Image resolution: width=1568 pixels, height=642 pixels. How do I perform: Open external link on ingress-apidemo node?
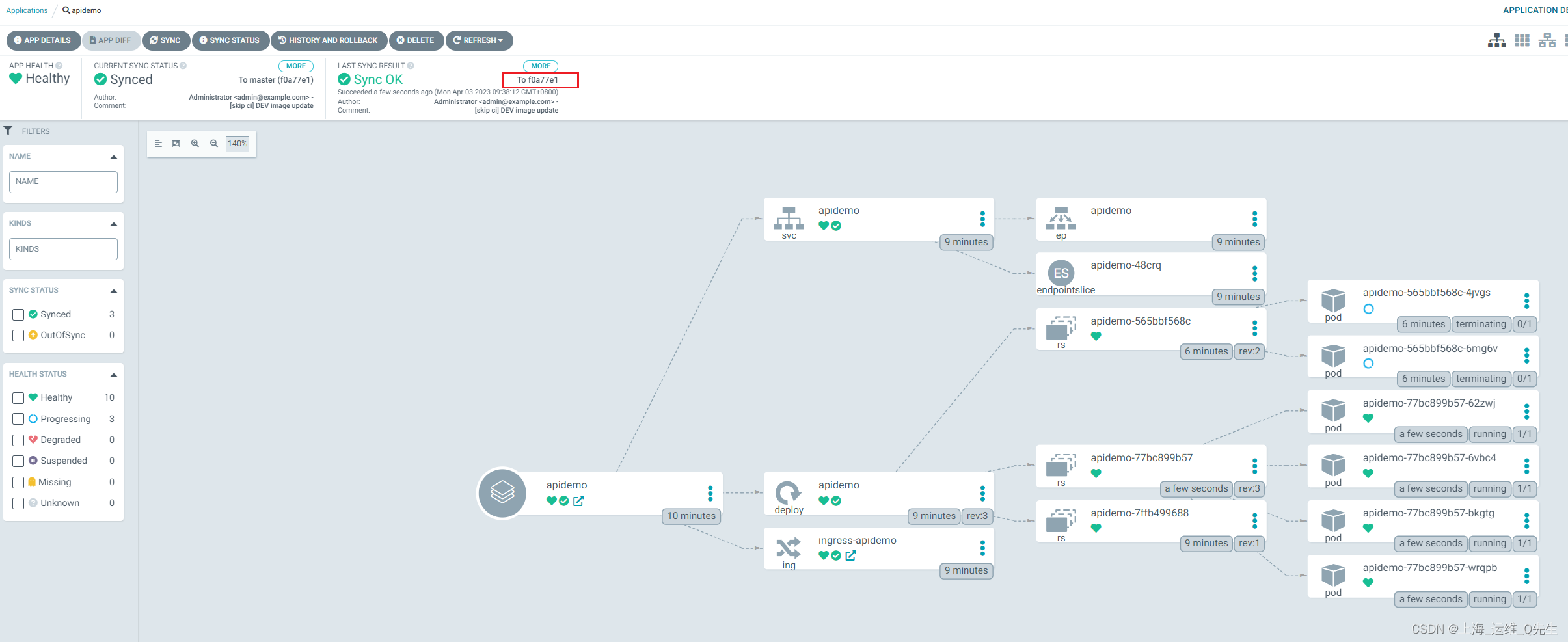tap(850, 555)
